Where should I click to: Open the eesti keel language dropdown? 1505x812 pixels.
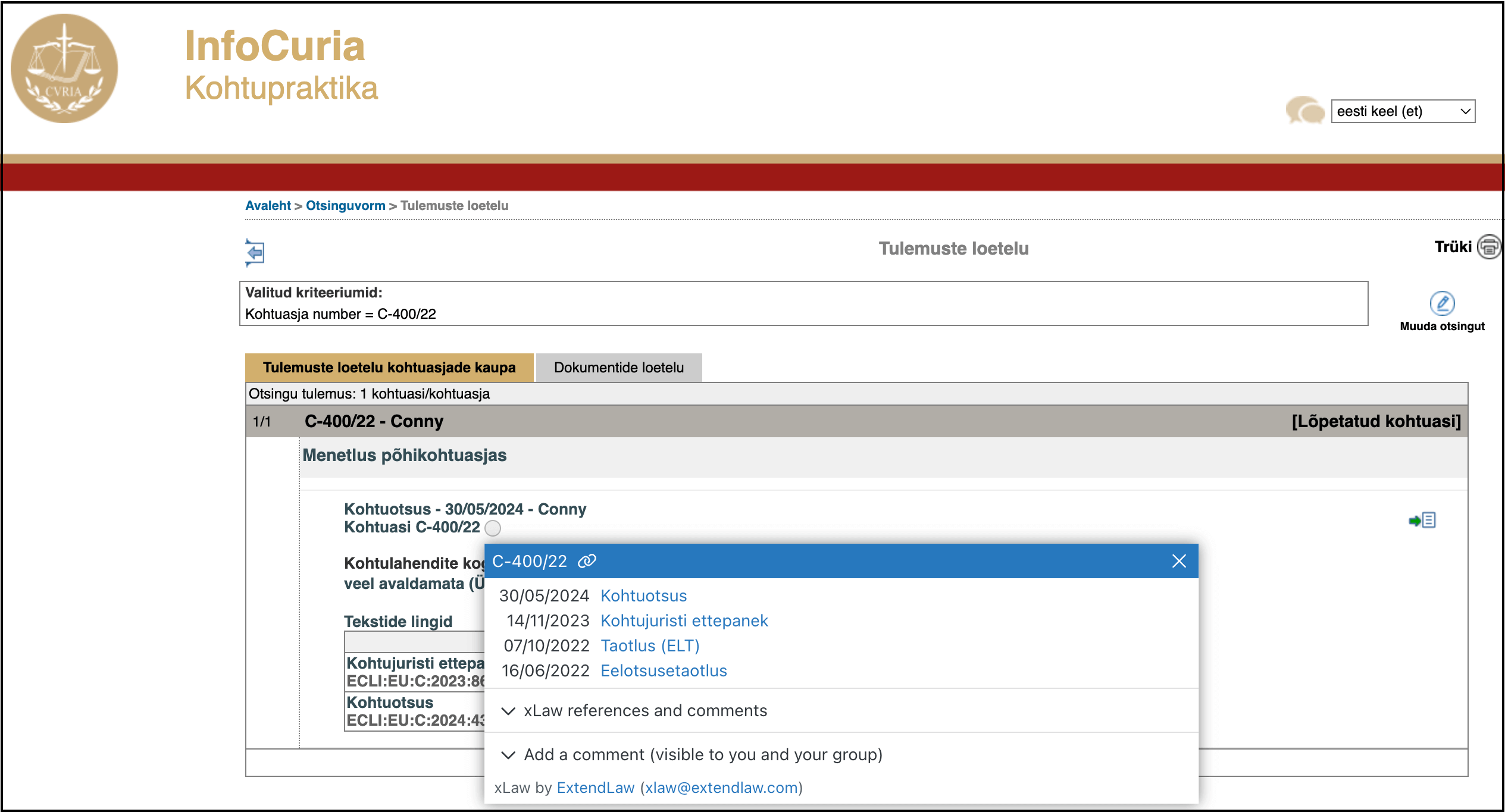[x=1402, y=111]
